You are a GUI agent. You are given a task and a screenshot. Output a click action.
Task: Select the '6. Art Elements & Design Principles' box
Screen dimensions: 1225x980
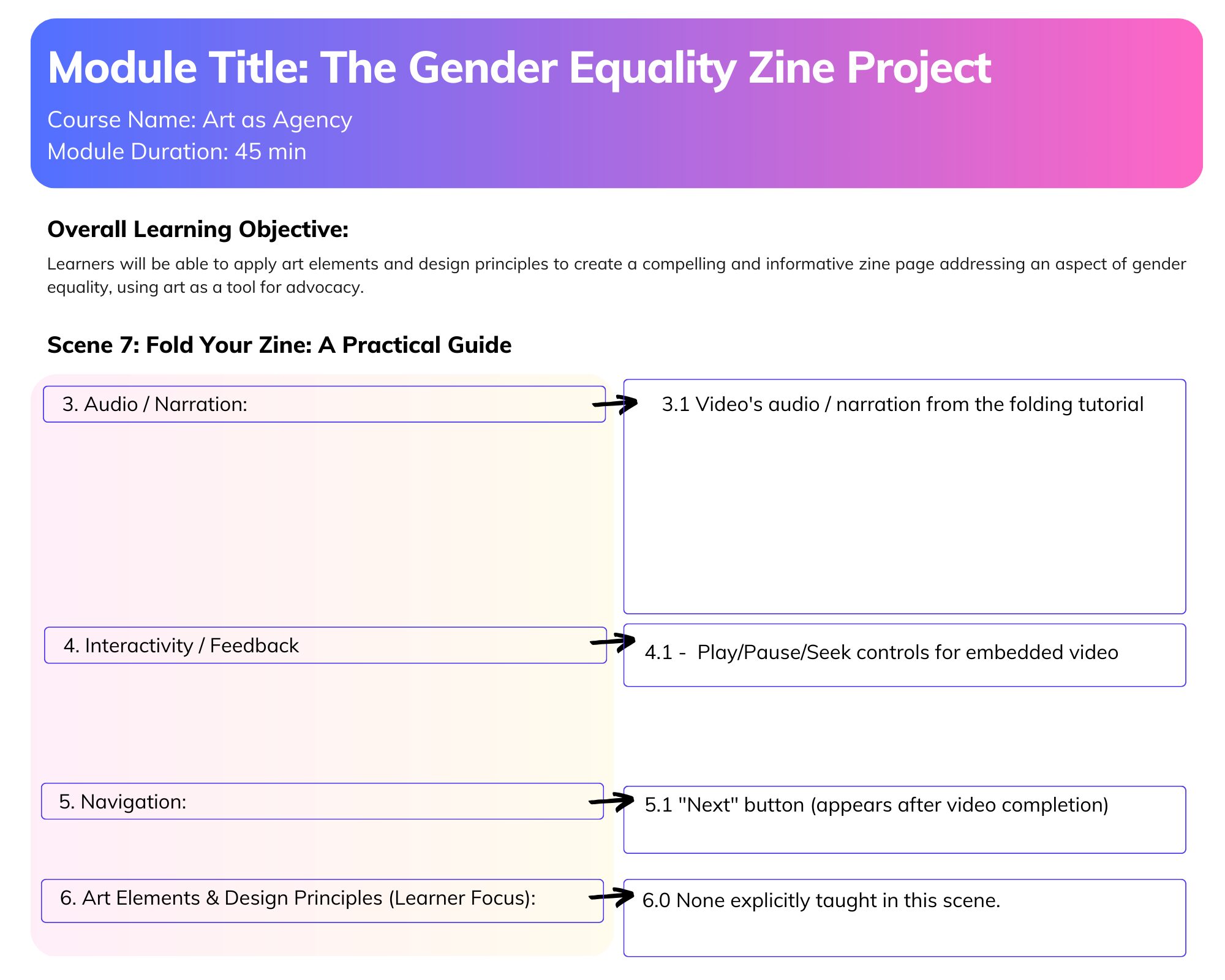point(322,901)
